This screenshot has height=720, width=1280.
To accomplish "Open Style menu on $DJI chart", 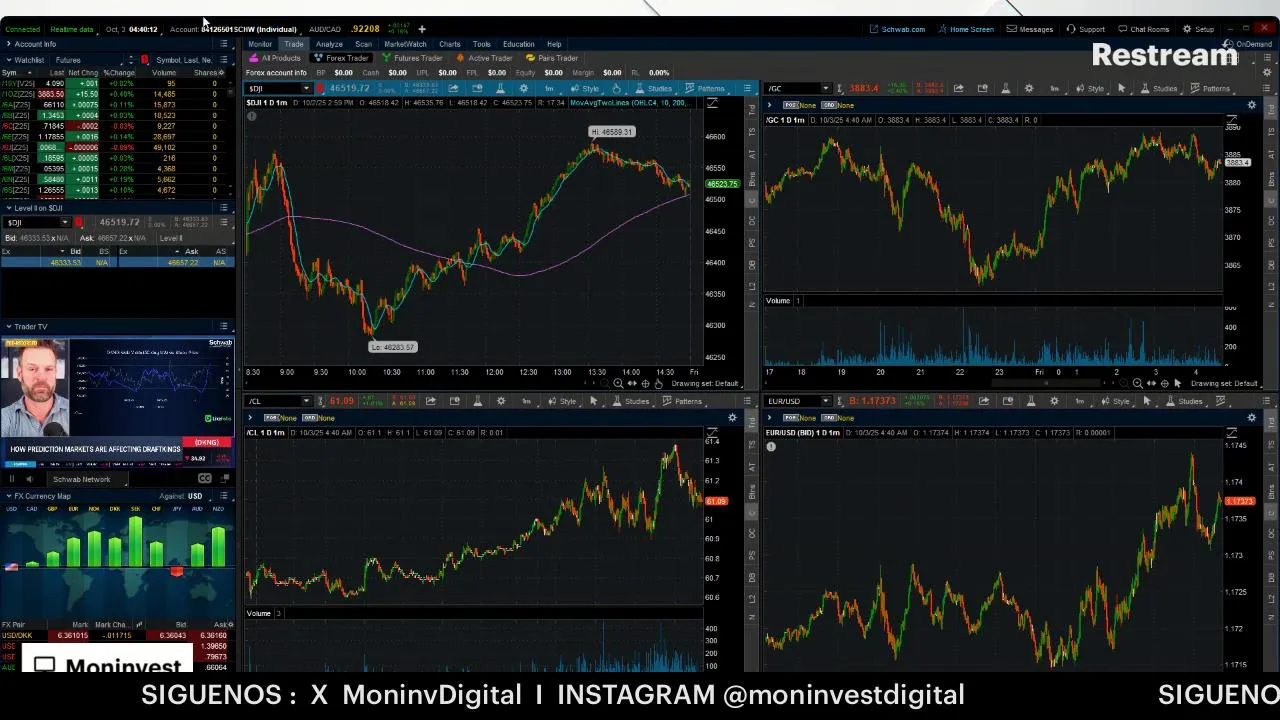I will click(x=586, y=88).
